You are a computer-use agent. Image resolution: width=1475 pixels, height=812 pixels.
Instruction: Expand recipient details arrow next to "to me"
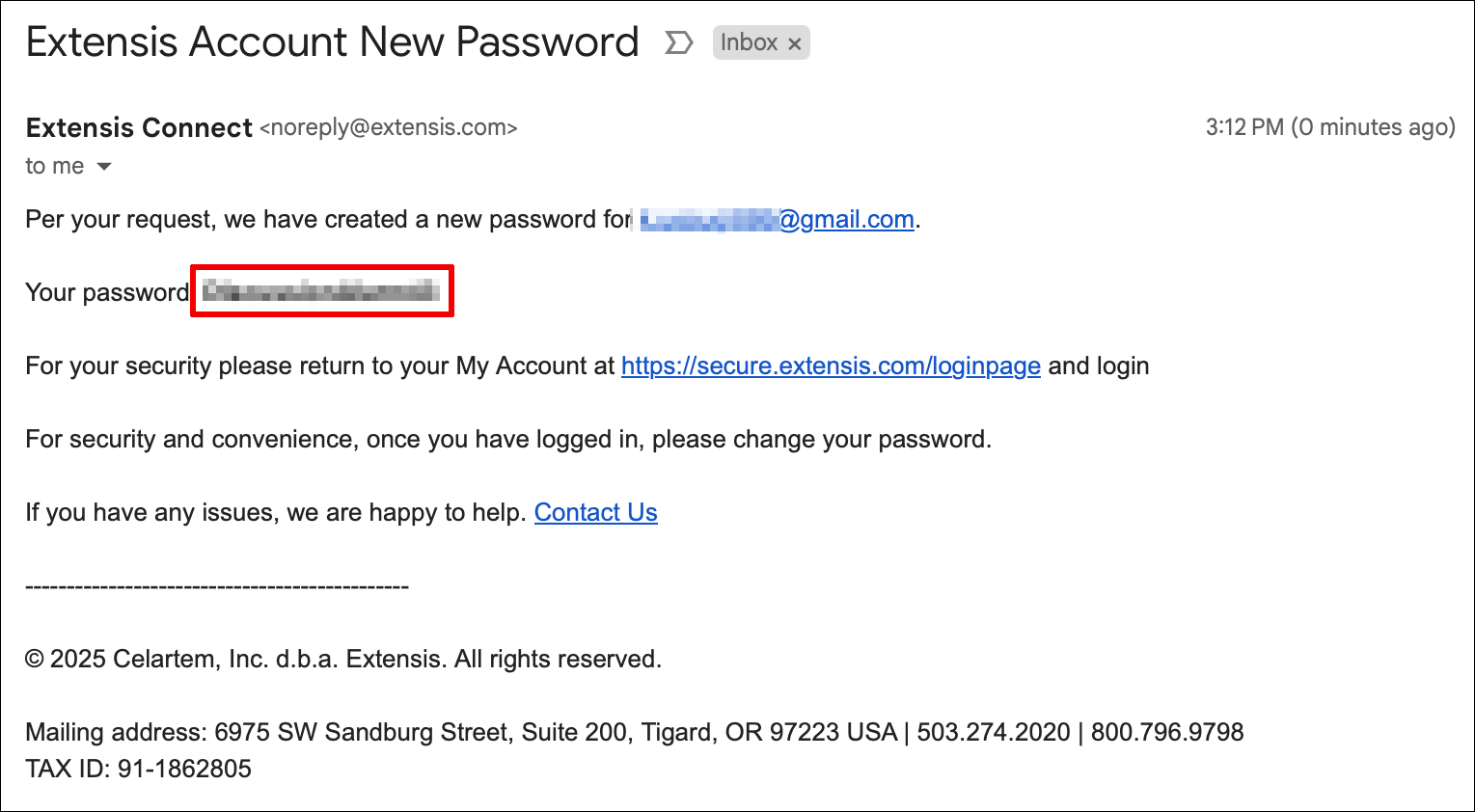tap(104, 167)
